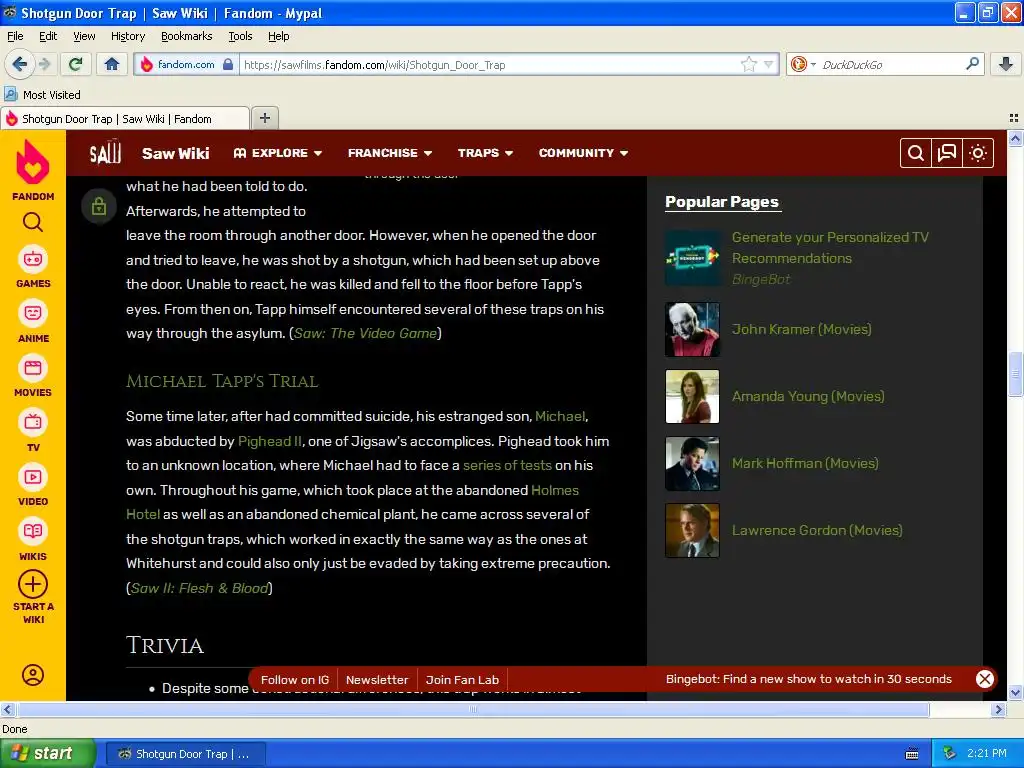Open the View menu
The image size is (1024, 768).
tap(84, 36)
